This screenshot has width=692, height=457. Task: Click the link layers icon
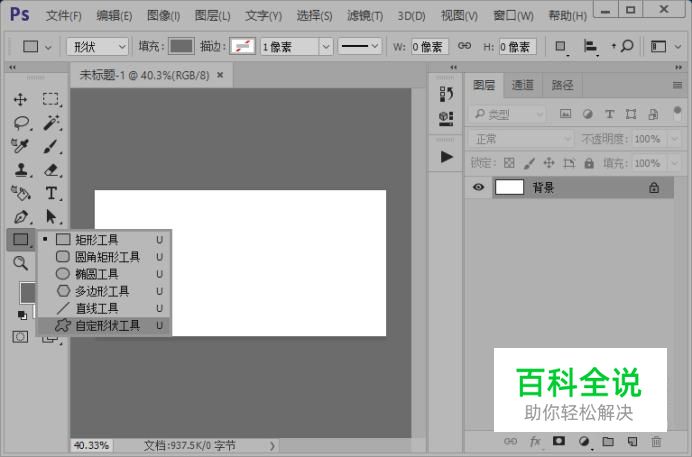510,441
